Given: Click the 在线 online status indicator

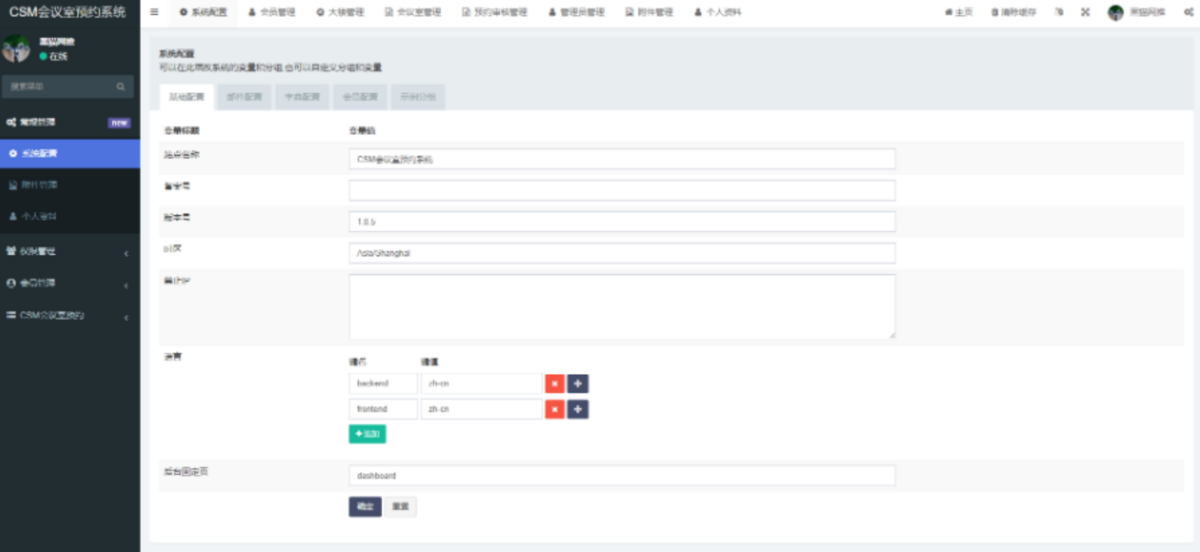Looking at the screenshot, I should click(53, 56).
